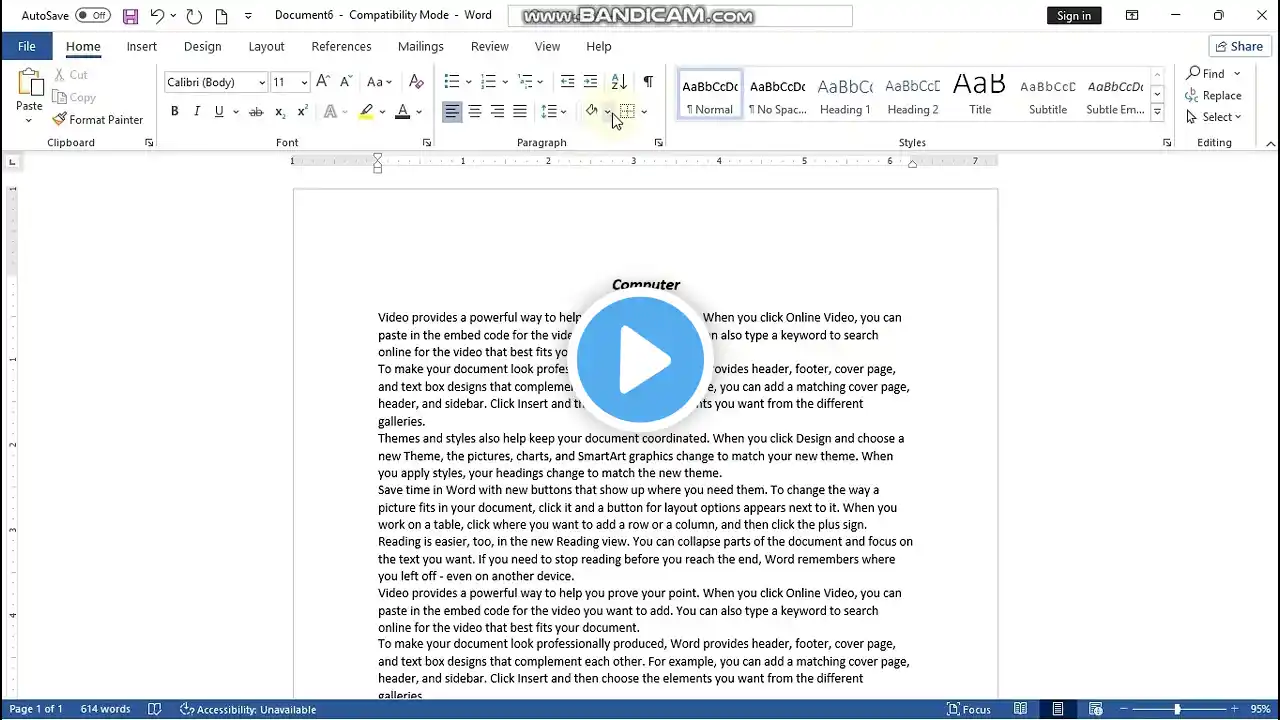Apply subscript formatting
This screenshot has height=720, width=1280.
click(x=280, y=111)
